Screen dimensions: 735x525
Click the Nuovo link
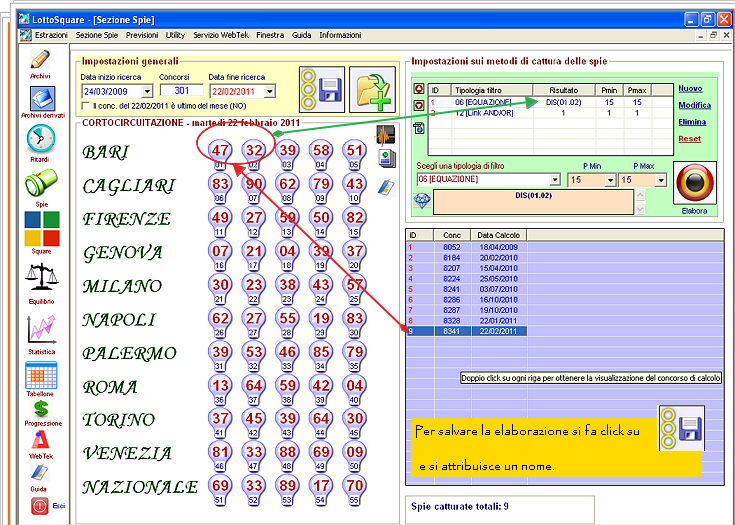tap(690, 89)
